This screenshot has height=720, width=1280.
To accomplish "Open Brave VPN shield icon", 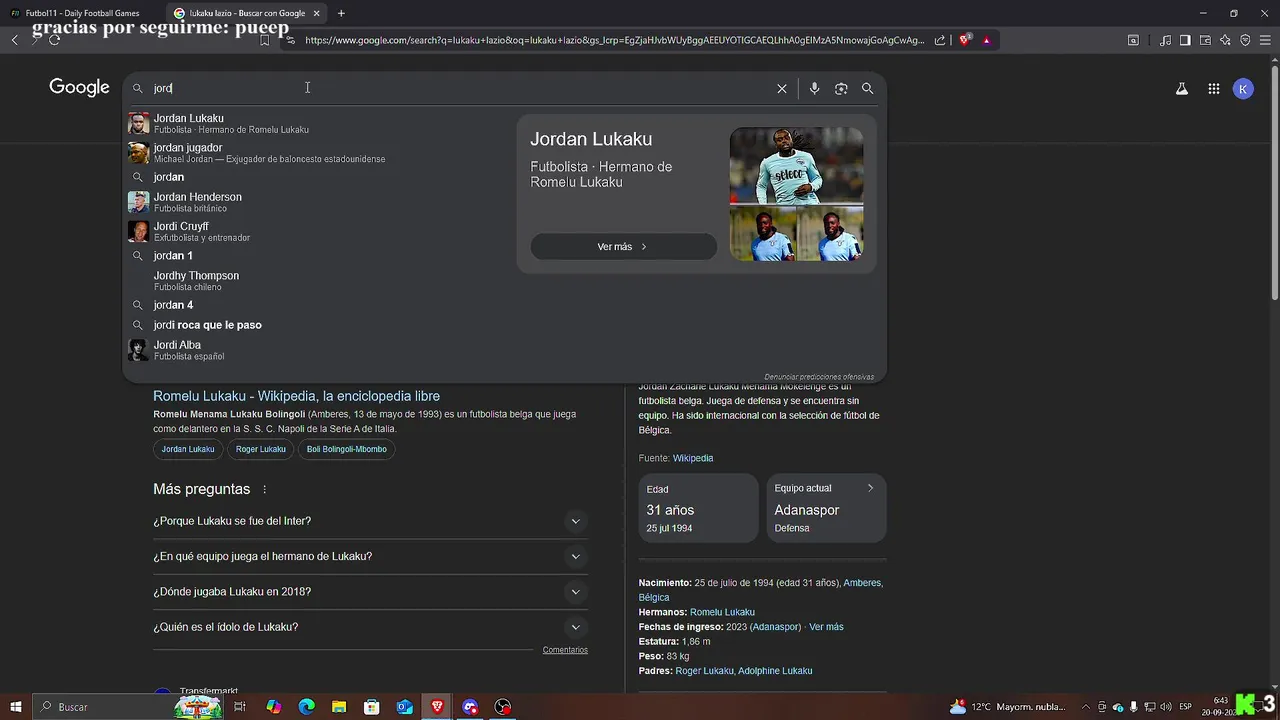I will [x=1245, y=40].
